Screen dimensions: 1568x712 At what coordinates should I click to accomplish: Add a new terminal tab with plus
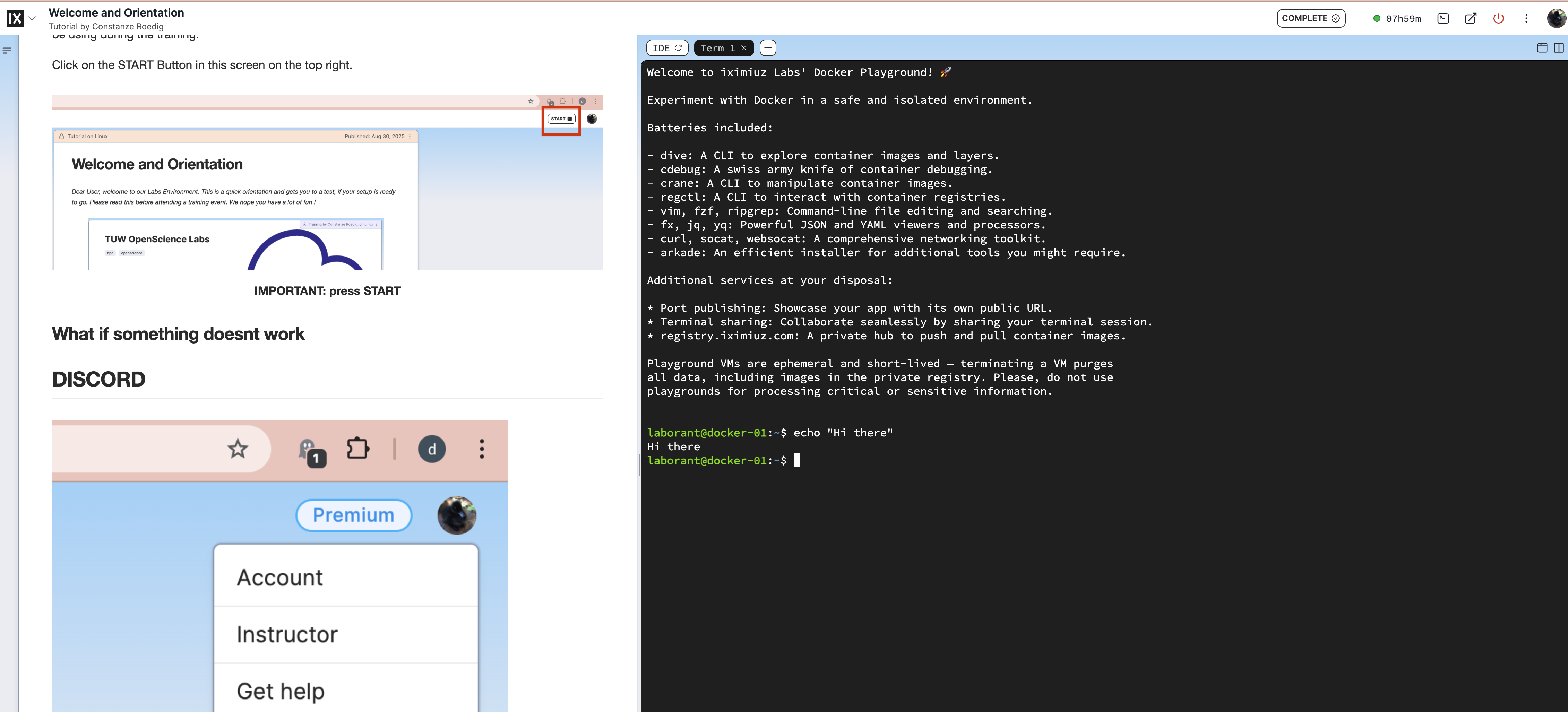(x=768, y=48)
